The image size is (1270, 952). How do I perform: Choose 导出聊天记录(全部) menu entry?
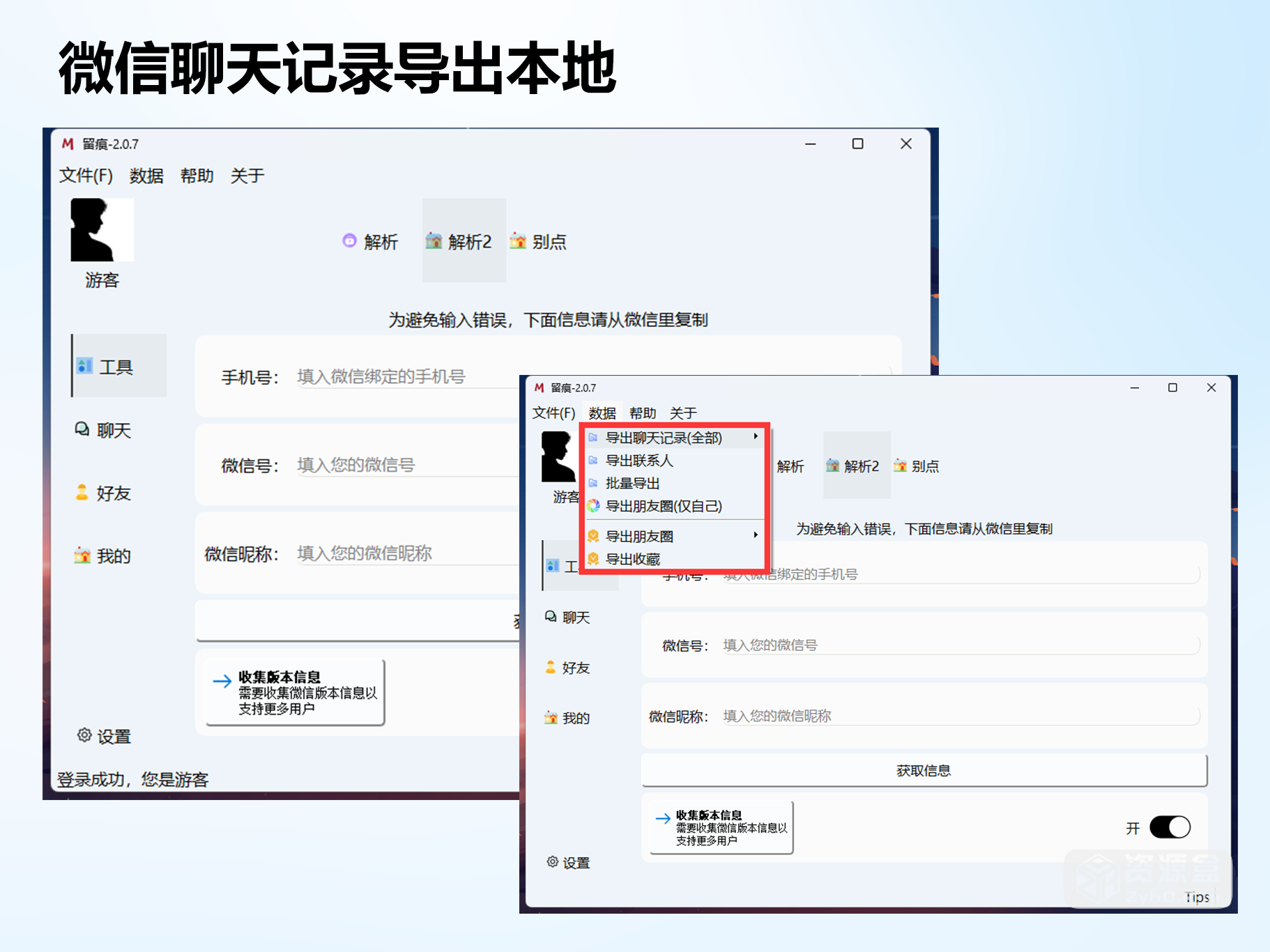674,438
